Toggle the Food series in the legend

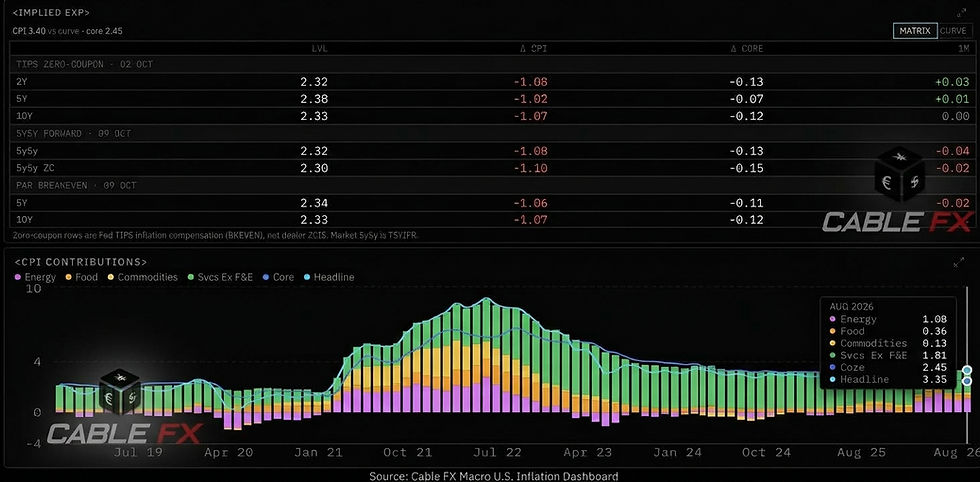81,277
